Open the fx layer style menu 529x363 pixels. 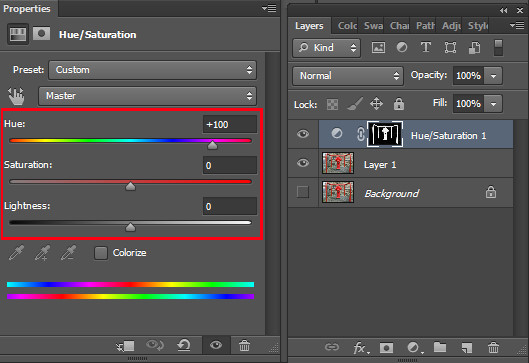tap(361, 347)
